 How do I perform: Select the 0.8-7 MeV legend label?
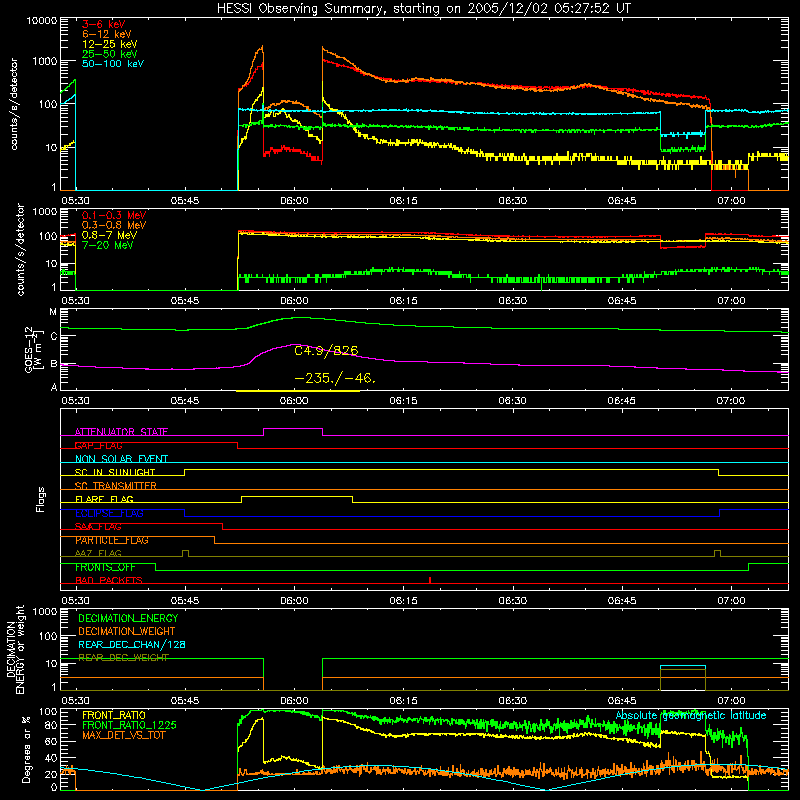pyautogui.click(x=109, y=235)
